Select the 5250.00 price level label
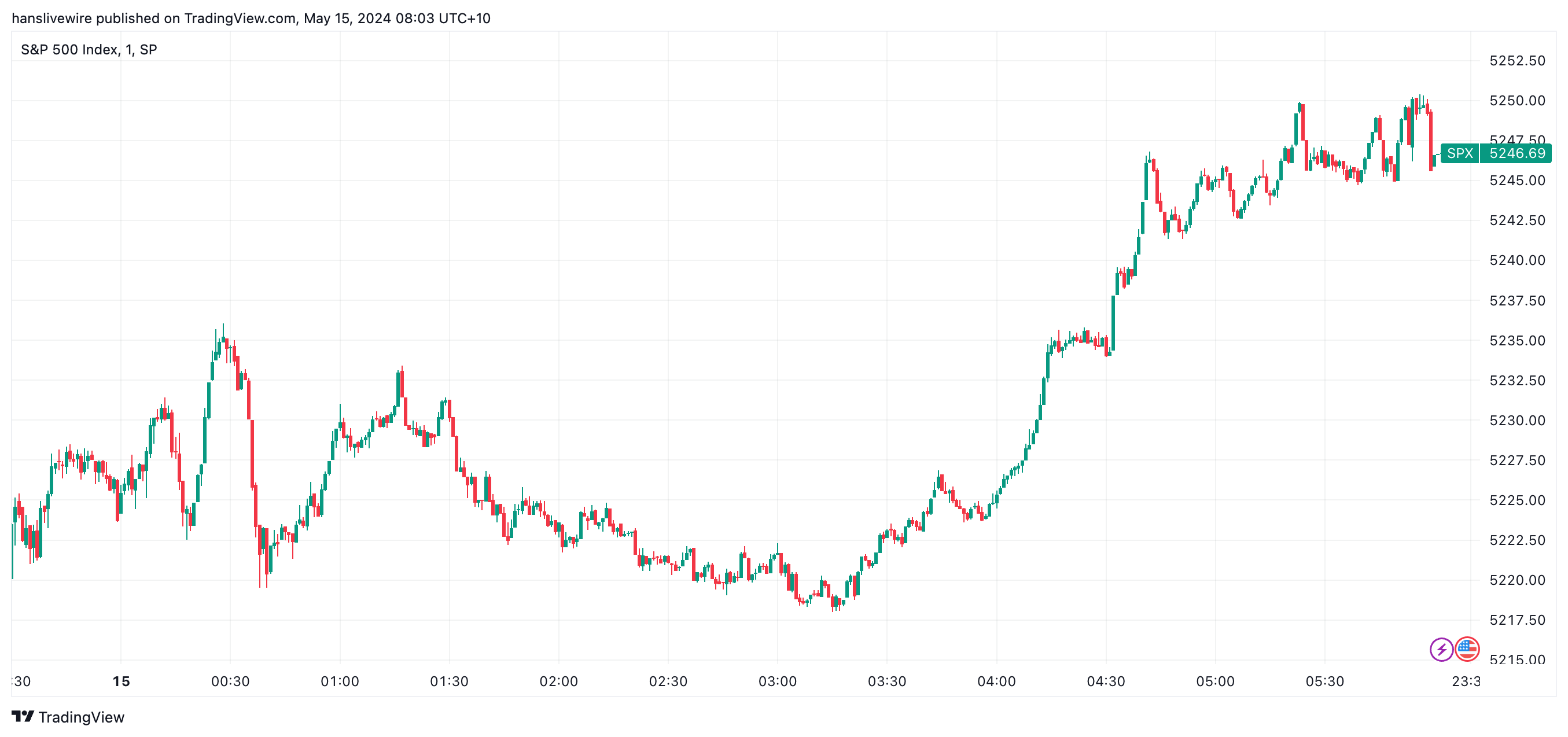 [x=1517, y=101]
